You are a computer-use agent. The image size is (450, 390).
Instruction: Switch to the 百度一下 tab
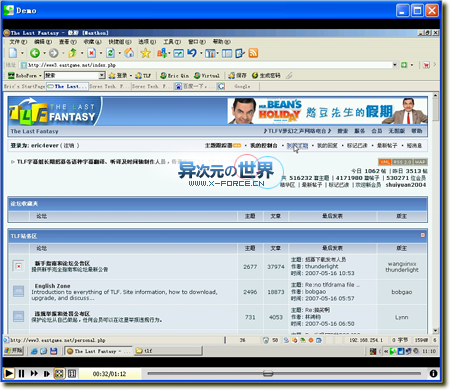coord(194,86)
